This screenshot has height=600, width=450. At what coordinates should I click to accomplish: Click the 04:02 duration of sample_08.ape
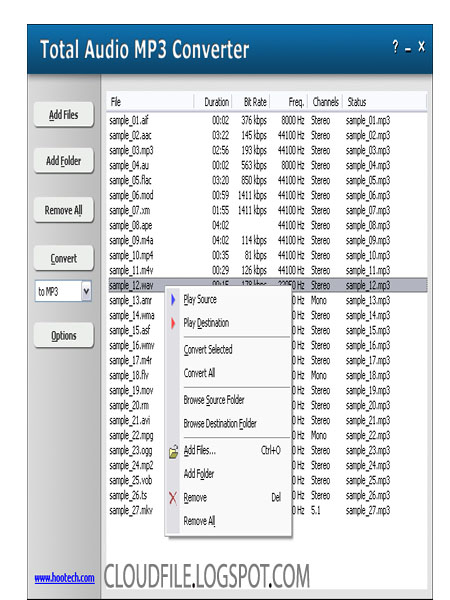[221, 225]
